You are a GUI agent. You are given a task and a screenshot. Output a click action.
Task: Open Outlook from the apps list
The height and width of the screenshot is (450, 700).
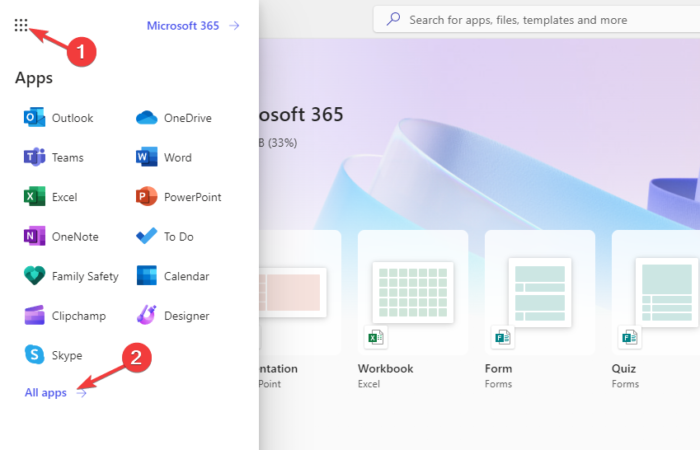[x=58, y=118]
